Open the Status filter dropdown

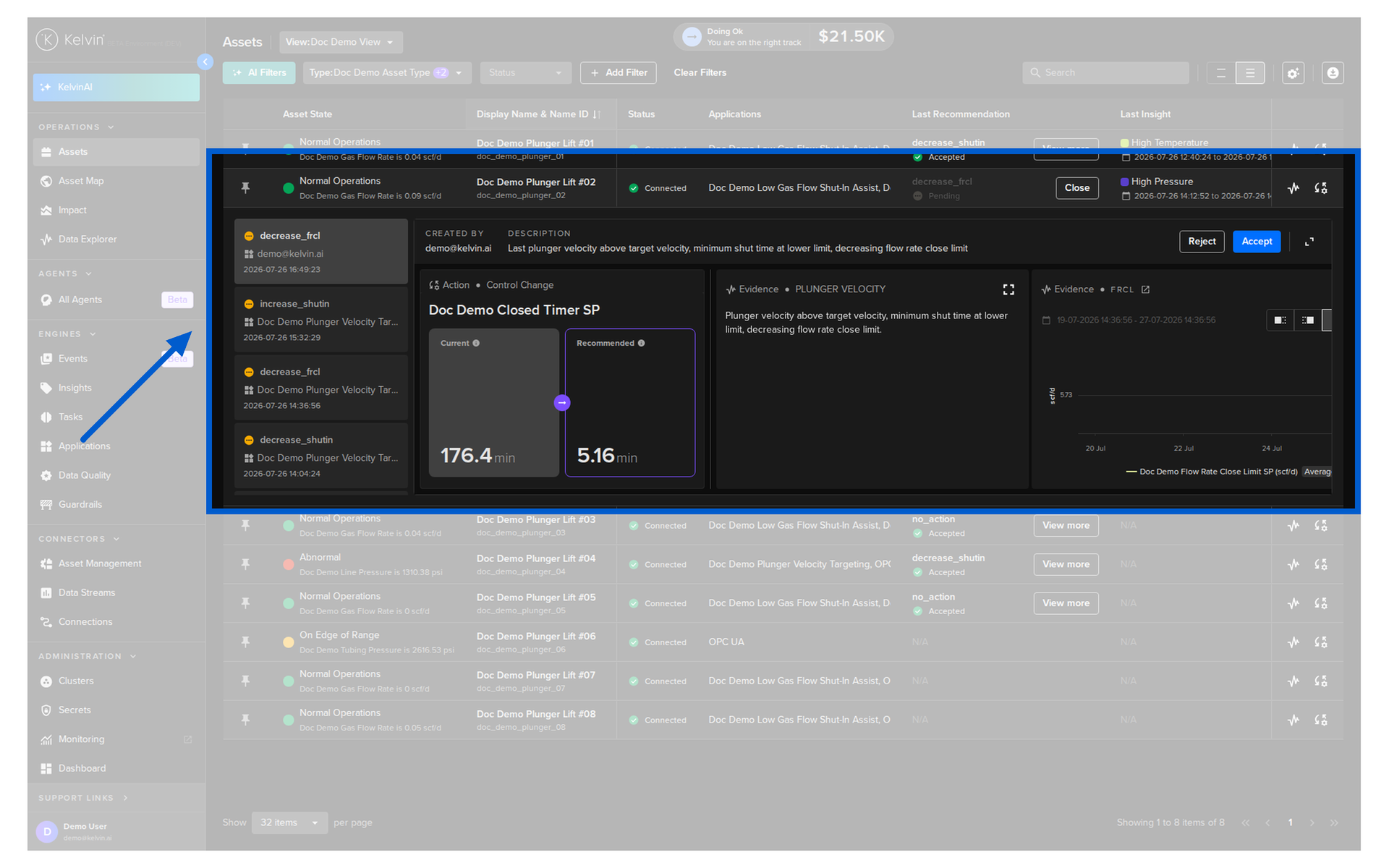(x=525, y=73)
